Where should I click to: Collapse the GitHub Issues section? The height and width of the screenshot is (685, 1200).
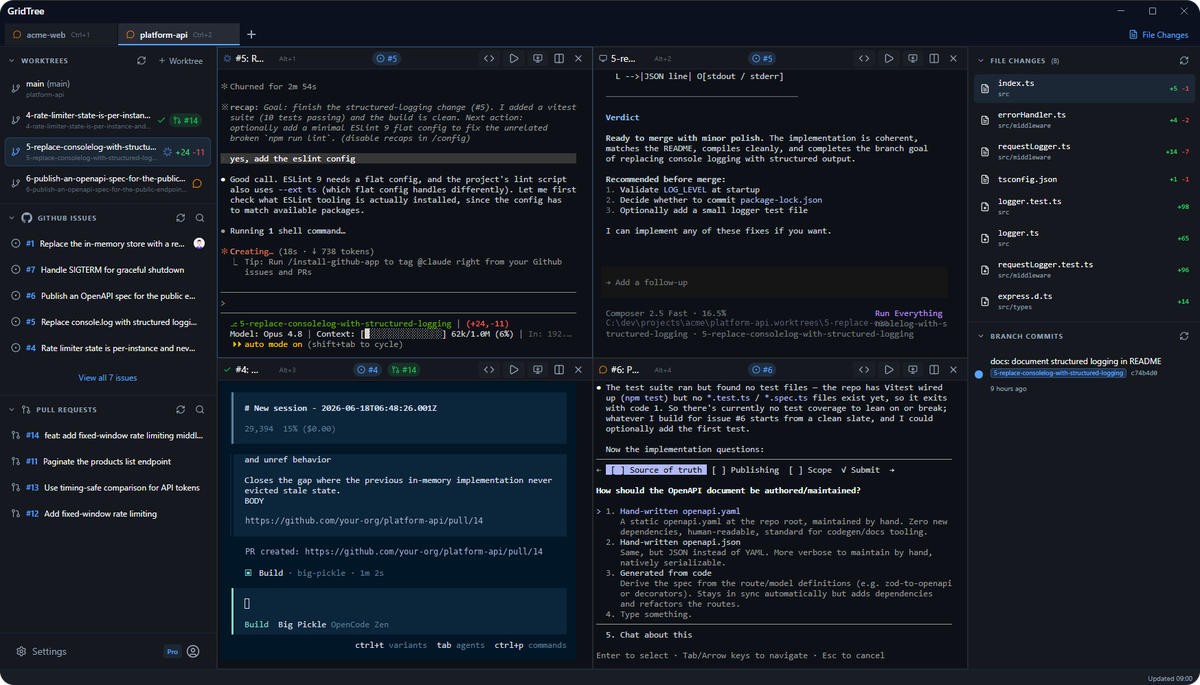pos(12,217)
